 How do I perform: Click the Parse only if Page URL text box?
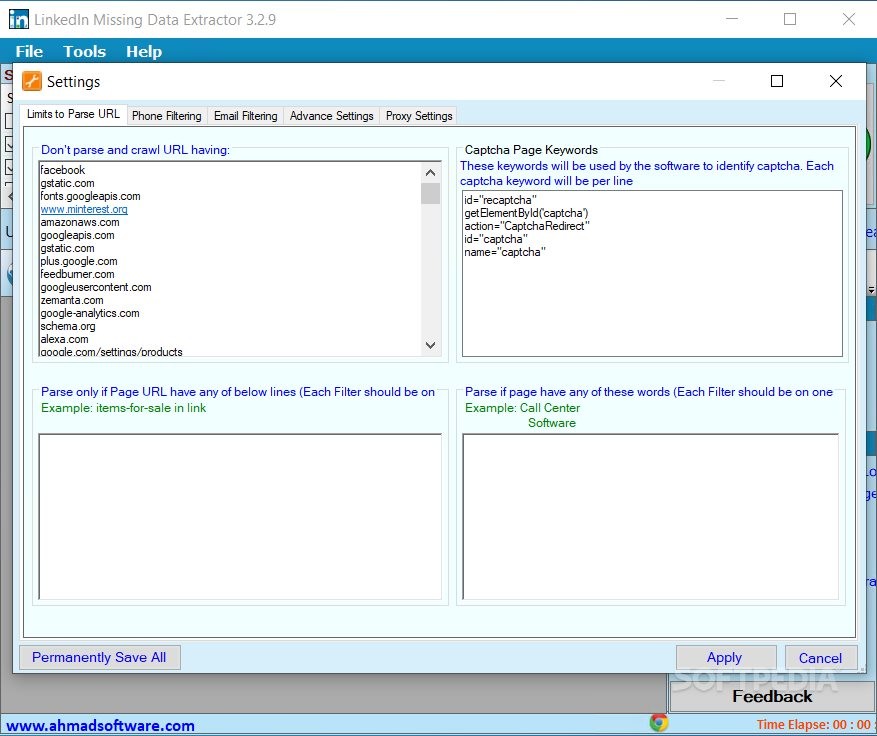point(240,517)
